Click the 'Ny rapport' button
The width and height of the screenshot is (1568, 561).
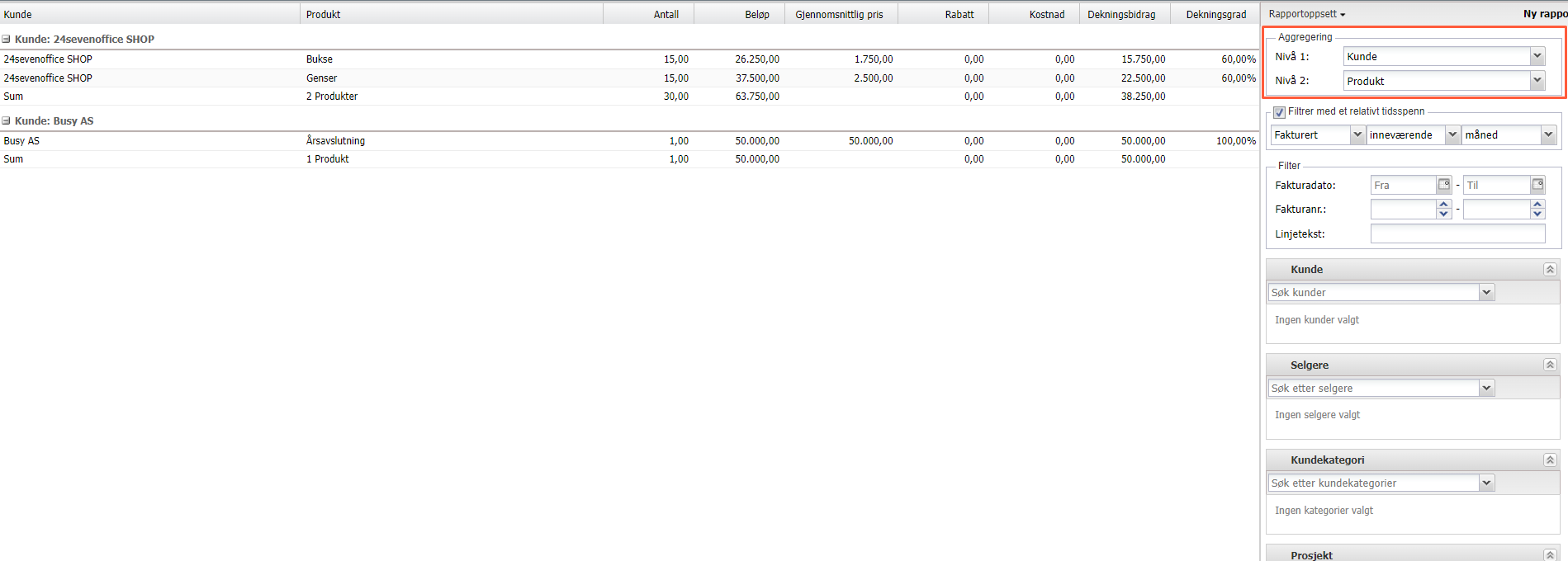(x=1544, y=14)
